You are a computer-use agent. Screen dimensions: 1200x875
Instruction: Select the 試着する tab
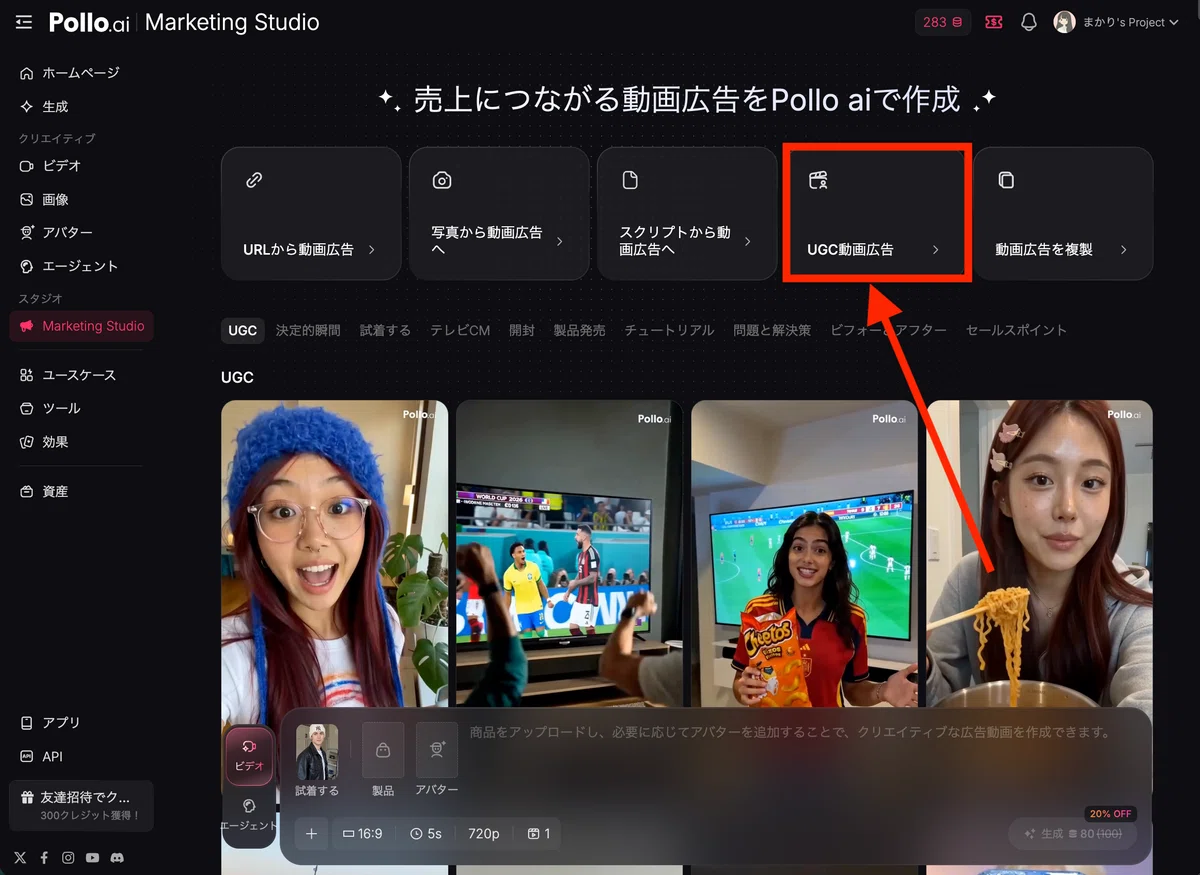point(385,330)
